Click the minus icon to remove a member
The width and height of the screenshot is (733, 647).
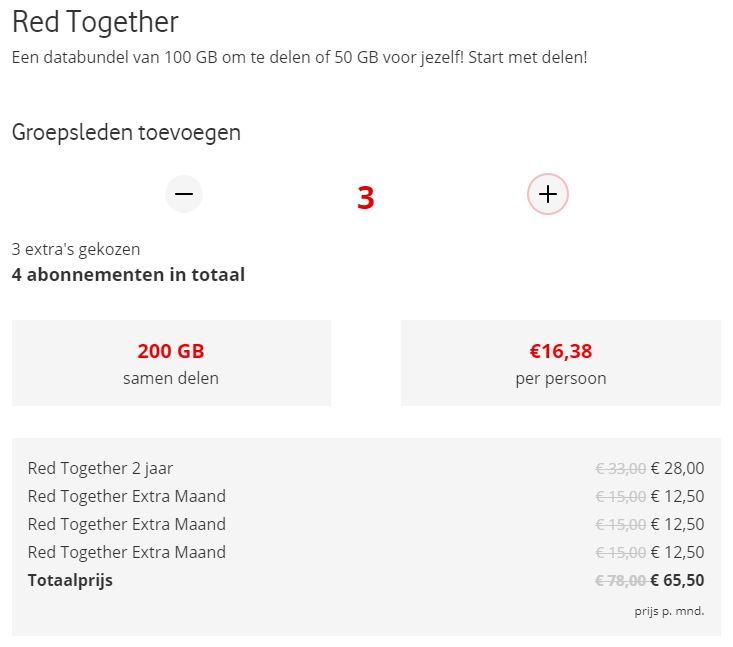click(184, 194)
